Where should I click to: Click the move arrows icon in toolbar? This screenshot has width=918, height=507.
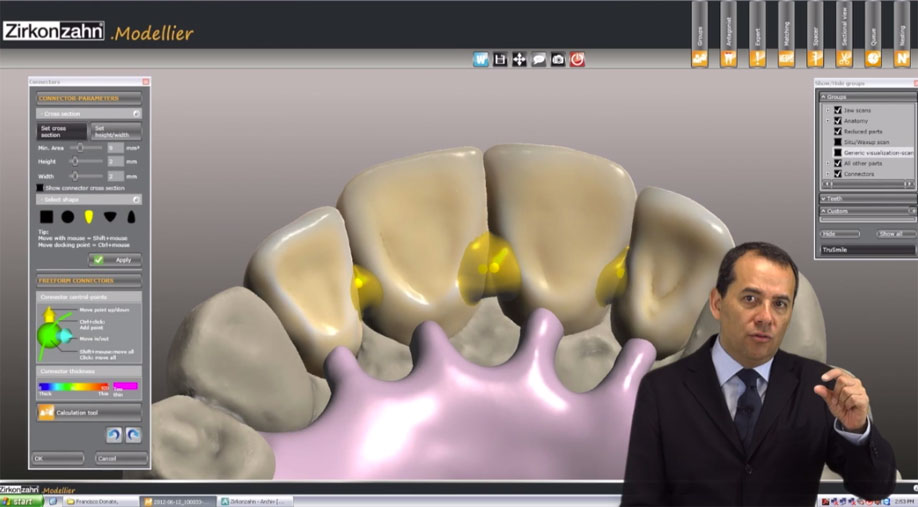click(519, 59)
